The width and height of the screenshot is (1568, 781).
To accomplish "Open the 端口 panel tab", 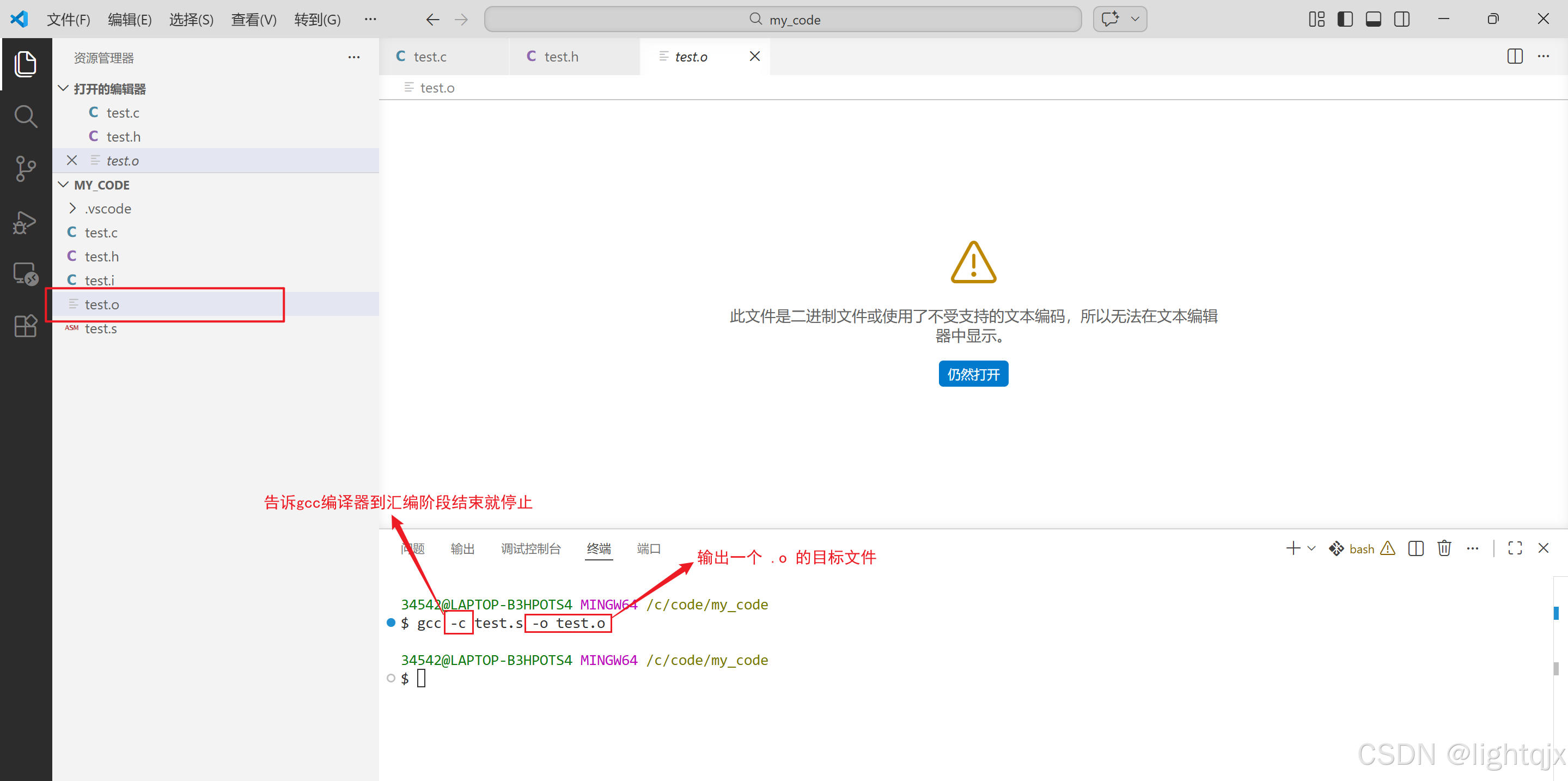I will coord(649,548).
